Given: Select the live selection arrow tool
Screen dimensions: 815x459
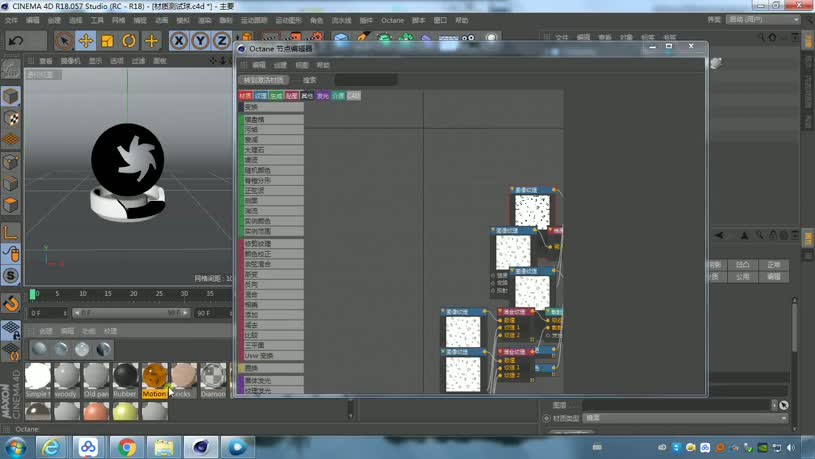Looking at the screenshot, I should [x=64, y=41].
